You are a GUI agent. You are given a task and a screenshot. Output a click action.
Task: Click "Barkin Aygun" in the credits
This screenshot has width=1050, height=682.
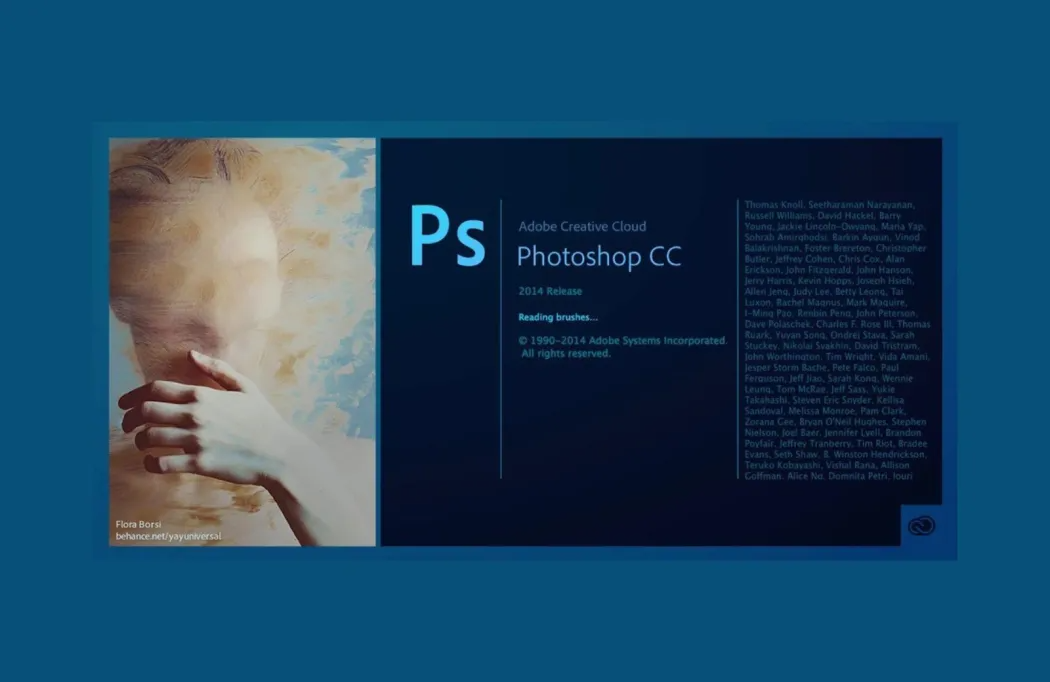click(860, 237)
